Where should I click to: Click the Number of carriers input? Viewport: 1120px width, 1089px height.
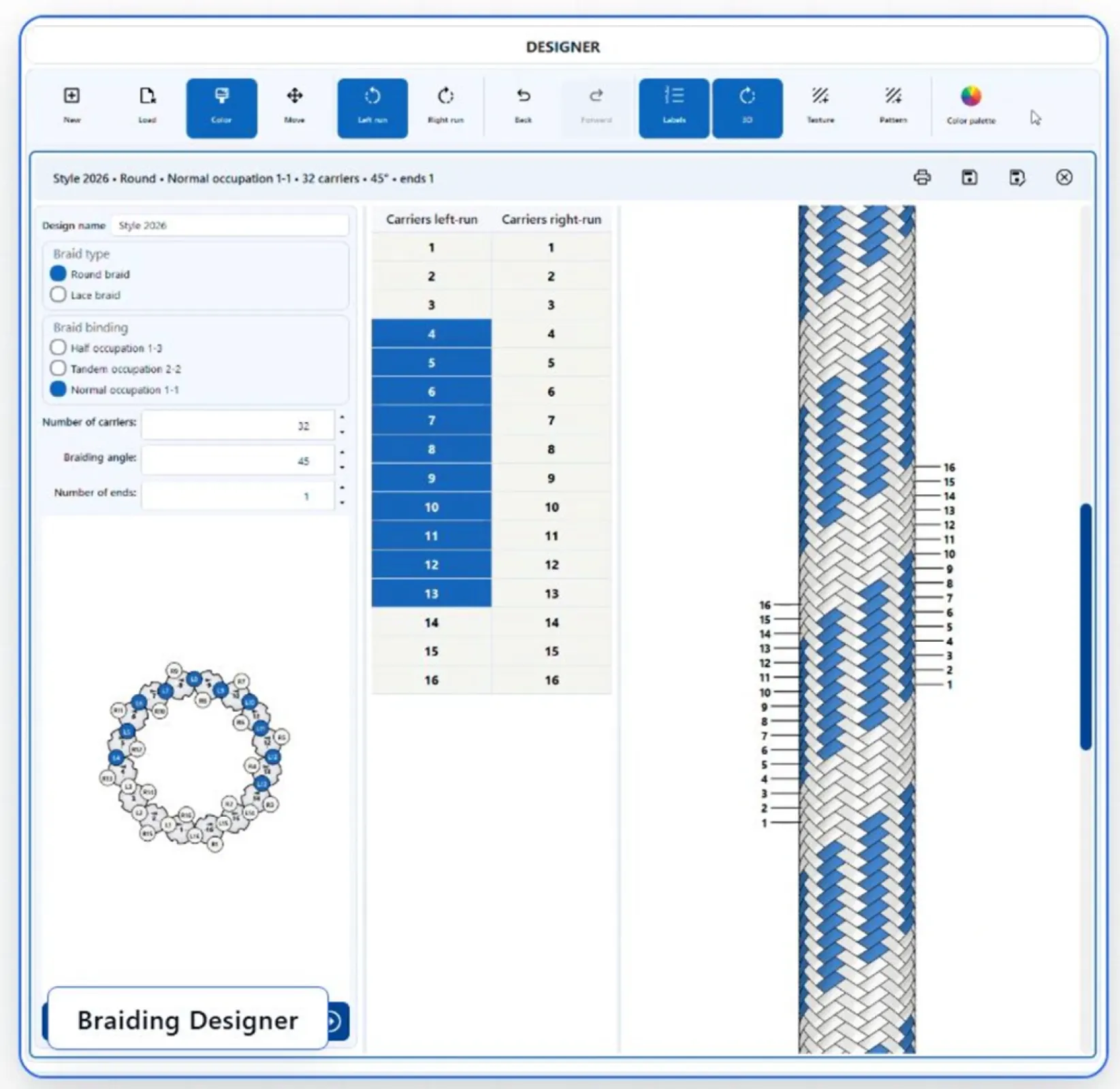click(238, 425)
